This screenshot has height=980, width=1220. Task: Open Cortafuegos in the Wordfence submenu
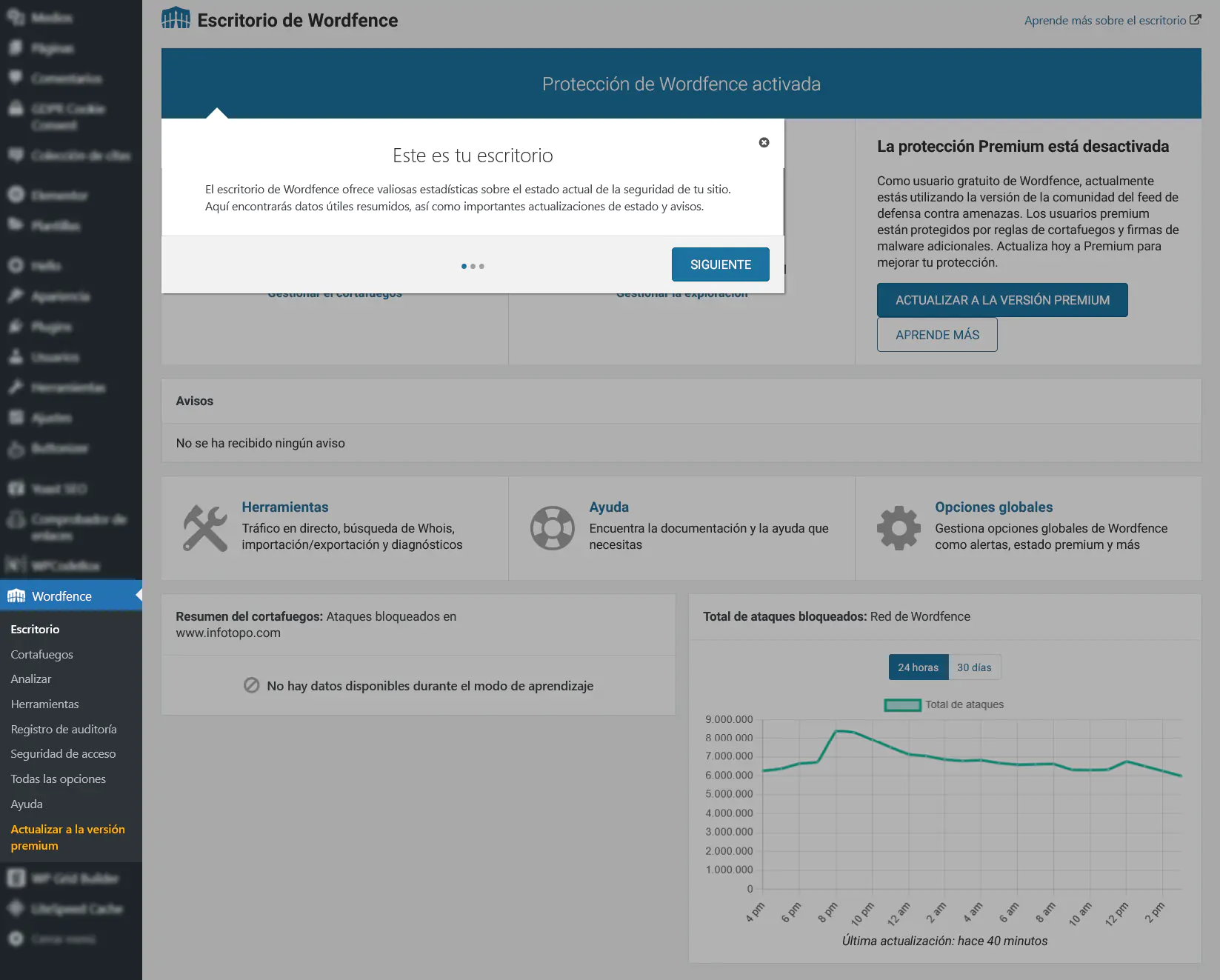[x=41, y=654]
